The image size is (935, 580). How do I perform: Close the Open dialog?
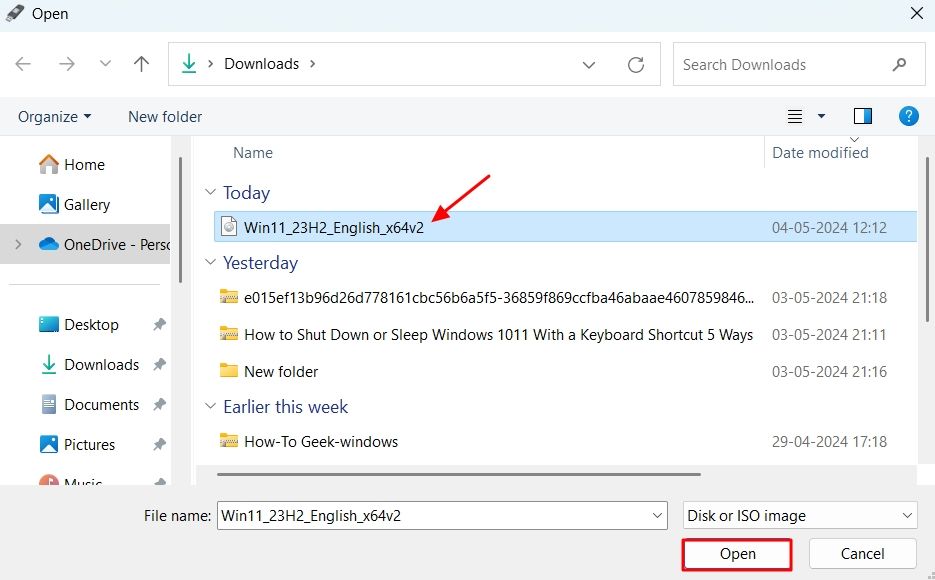tap(917, 13)
